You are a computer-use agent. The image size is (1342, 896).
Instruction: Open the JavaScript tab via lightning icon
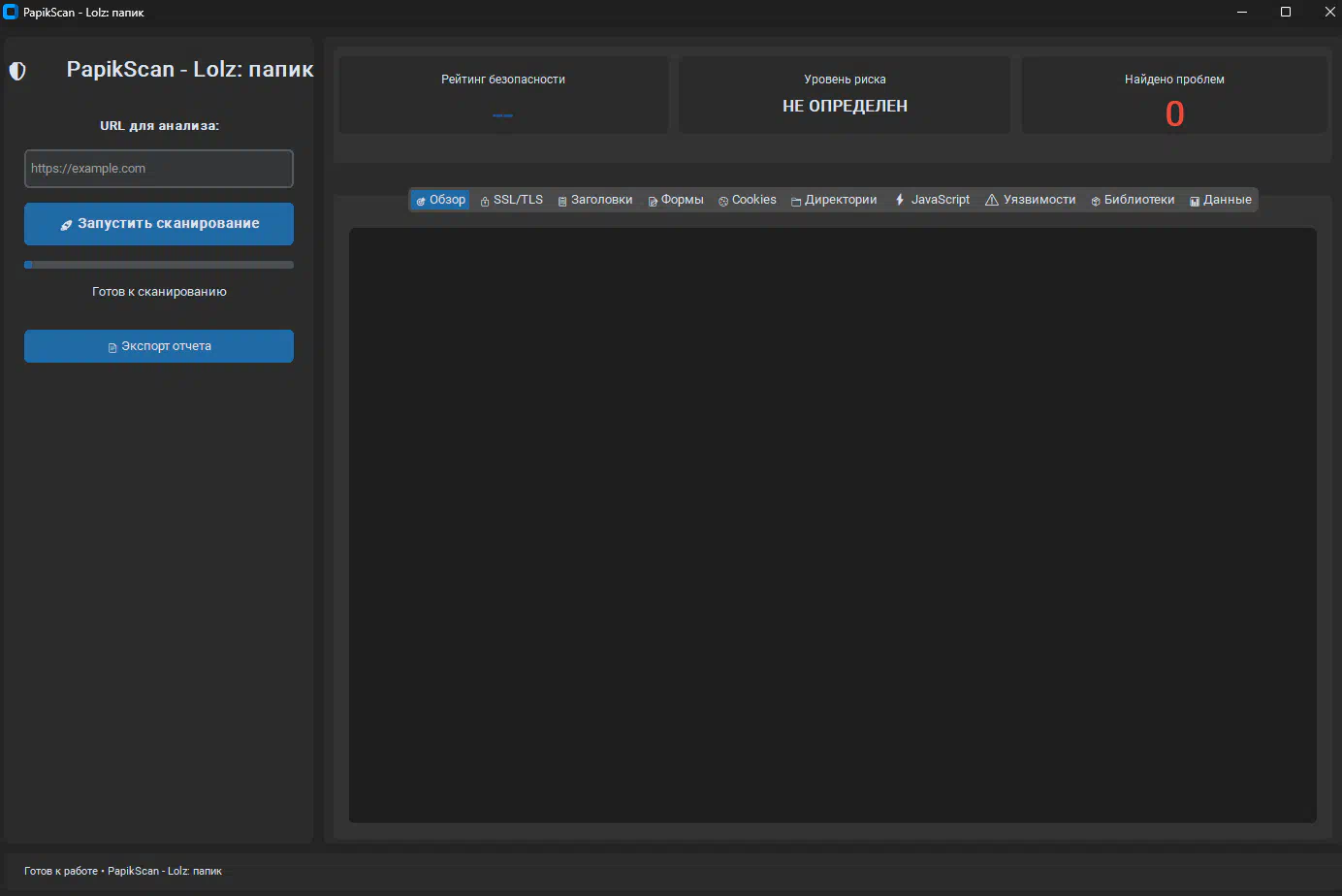[x=900, y=200]
